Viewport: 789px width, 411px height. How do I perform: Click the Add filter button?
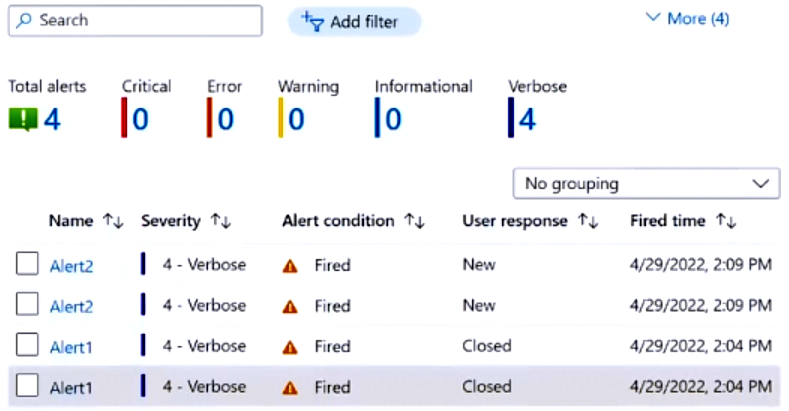(x=355, y=21)
